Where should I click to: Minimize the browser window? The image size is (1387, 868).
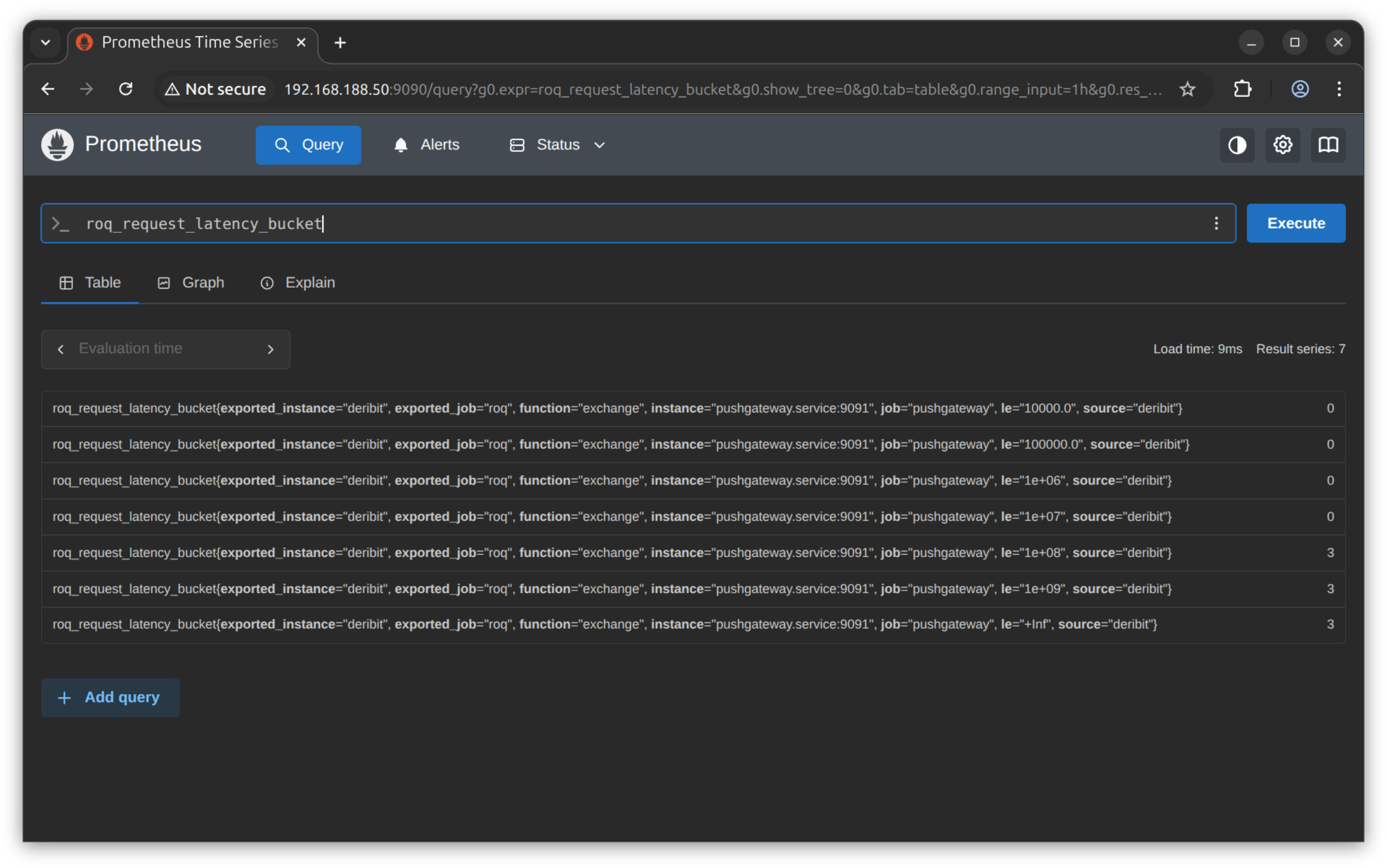tap(1252, 42)
